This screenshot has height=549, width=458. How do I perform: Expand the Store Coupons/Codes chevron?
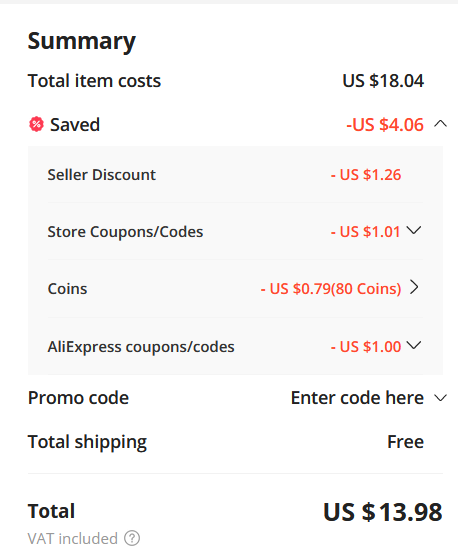coord(414,230)
